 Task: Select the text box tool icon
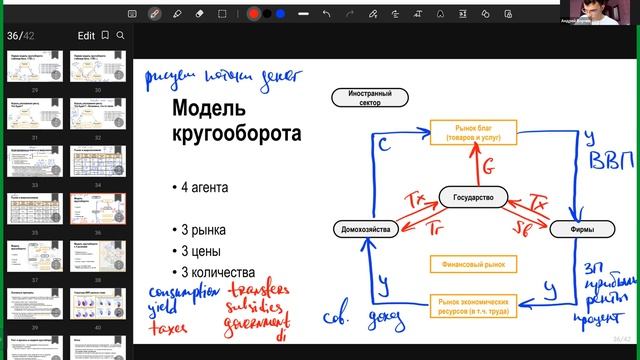[418, 14]
